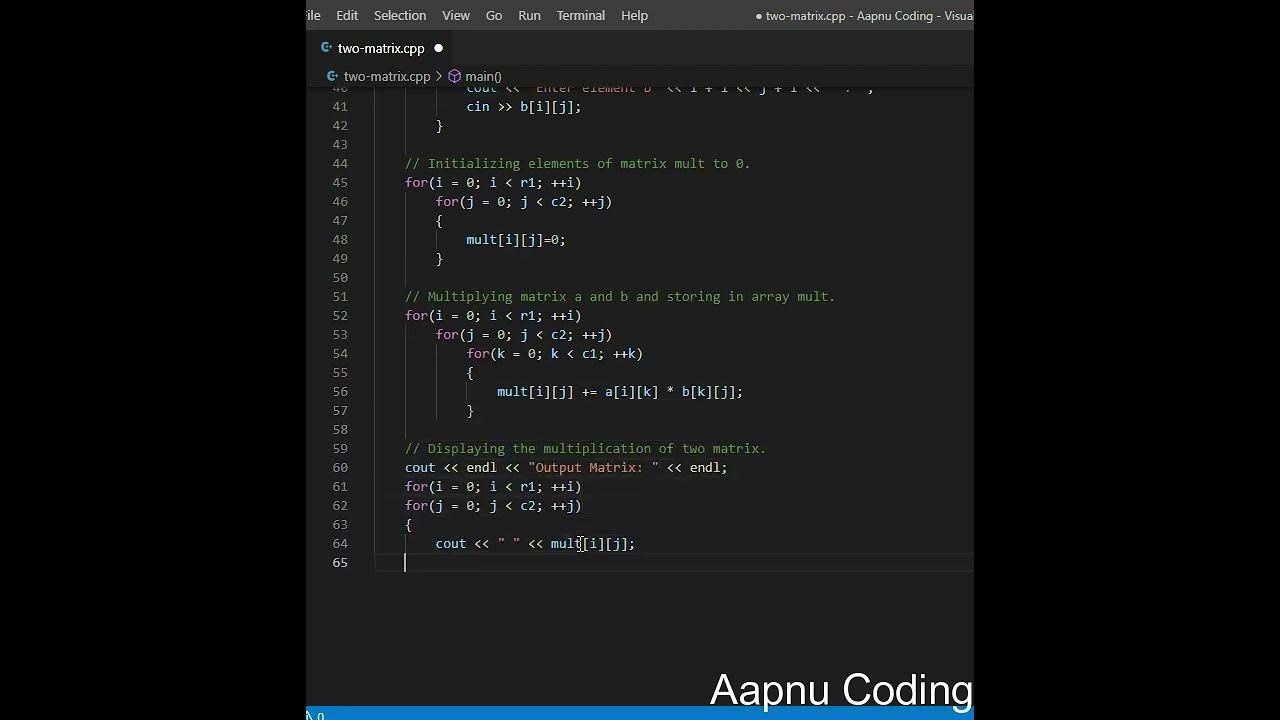Screen dimensions: 1280x720
Task: Open the Help menu
Action: click(x=634, y=15)
